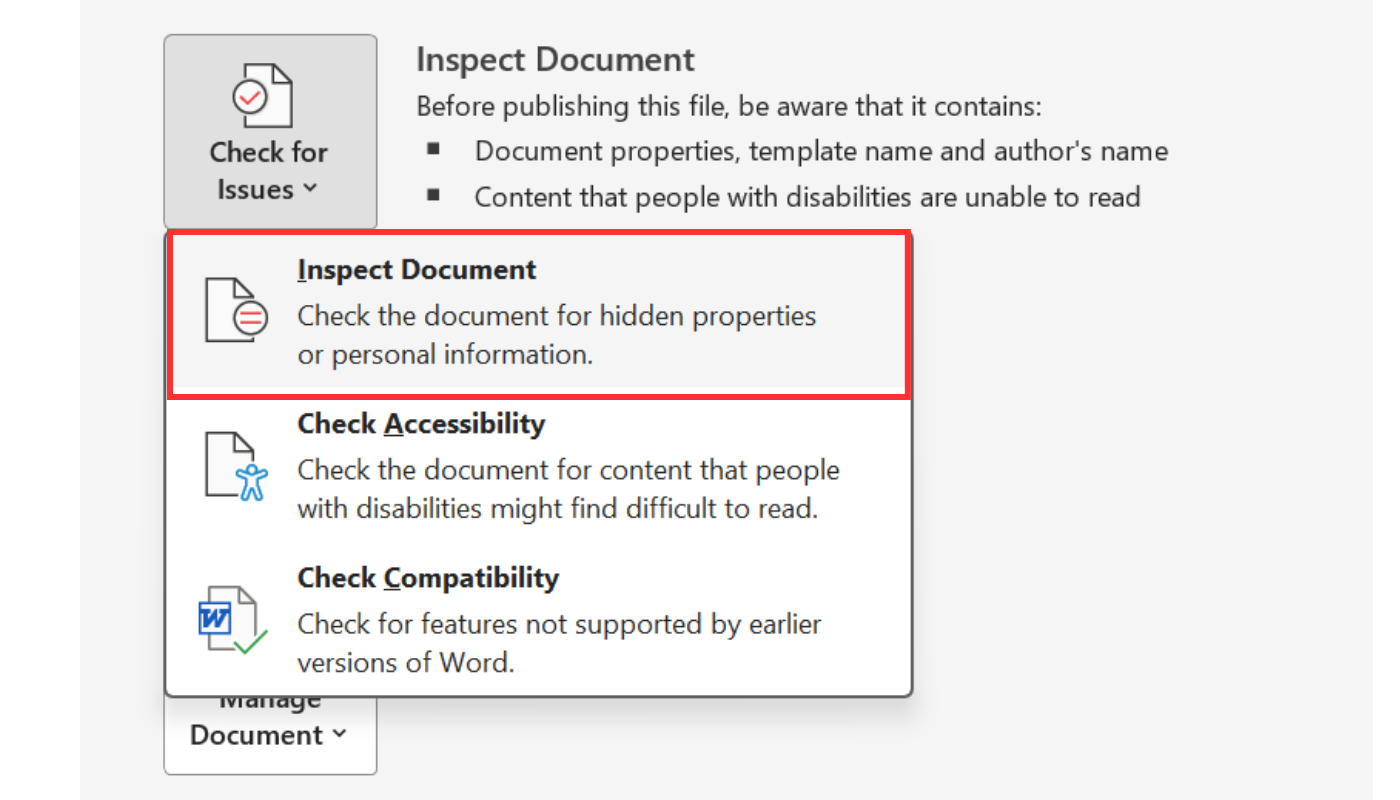Choose the hidden properties or personal information description

click(557, 335)
